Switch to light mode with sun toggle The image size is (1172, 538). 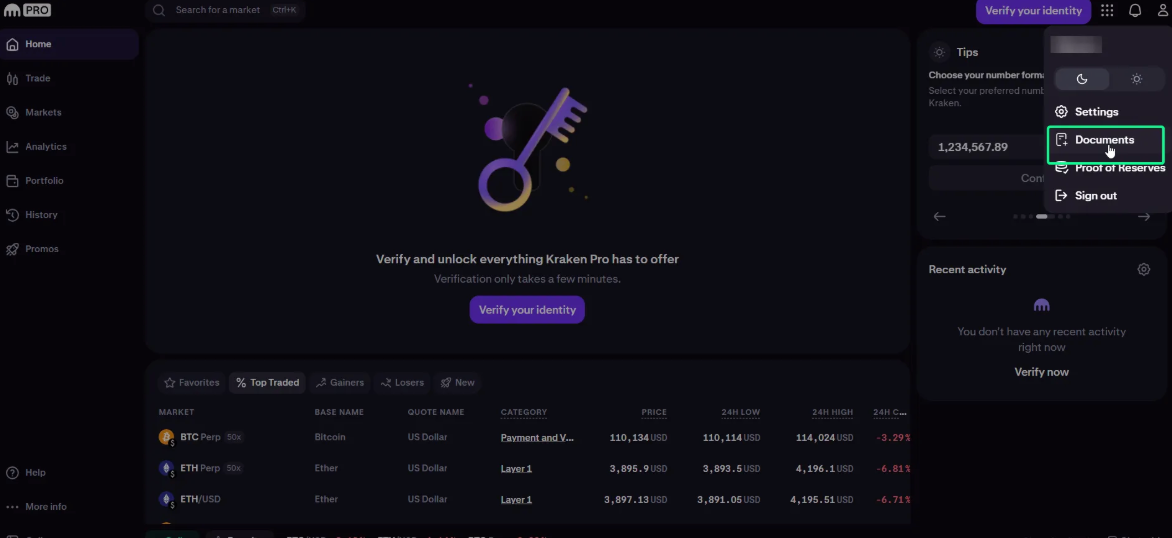coord(1136,79)
